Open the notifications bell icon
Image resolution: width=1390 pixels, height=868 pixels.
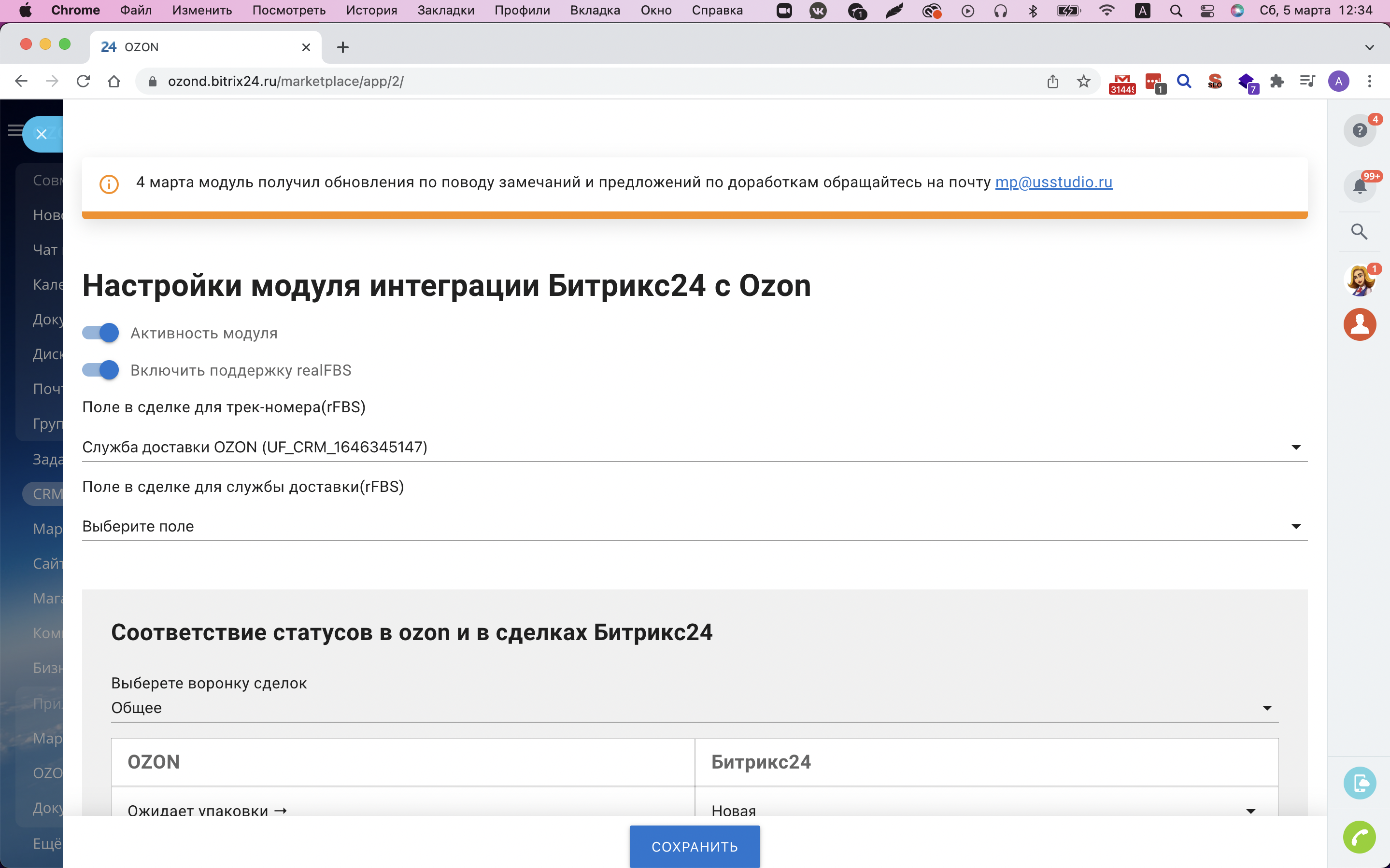point(1359,186)
